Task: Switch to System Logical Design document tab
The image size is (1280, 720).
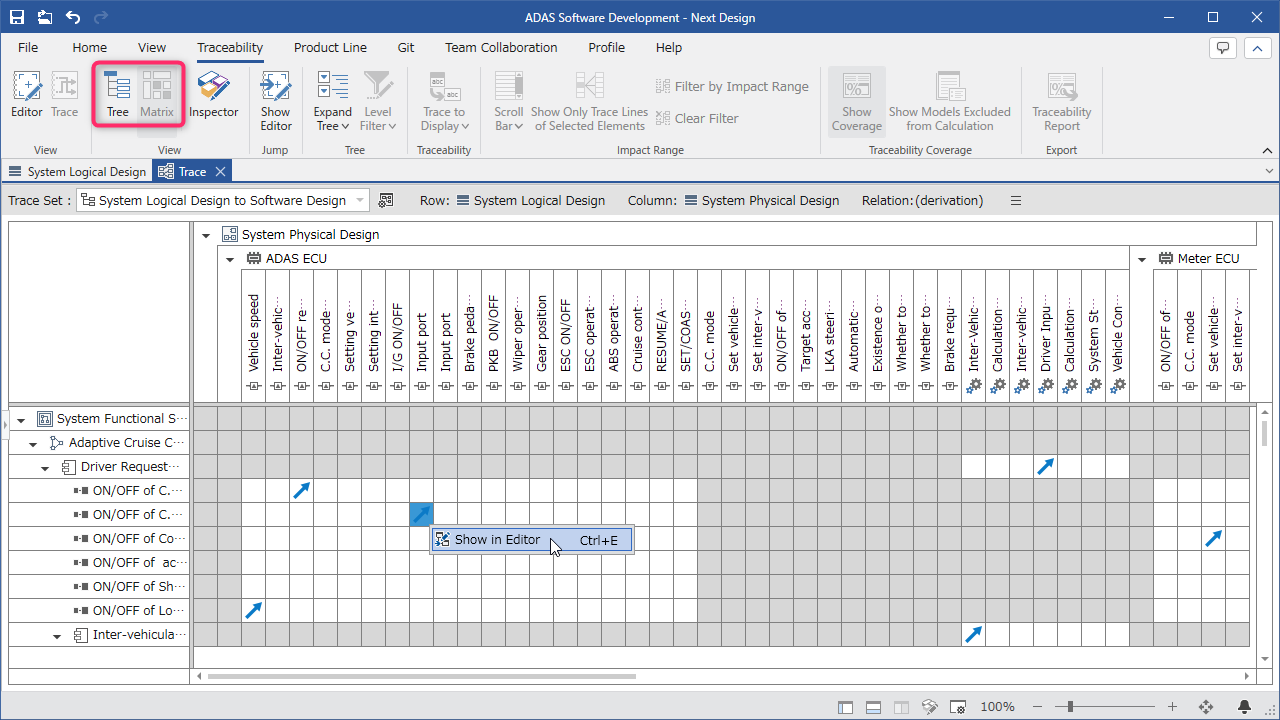Action: pyautogui.click(x=77, y=172)
